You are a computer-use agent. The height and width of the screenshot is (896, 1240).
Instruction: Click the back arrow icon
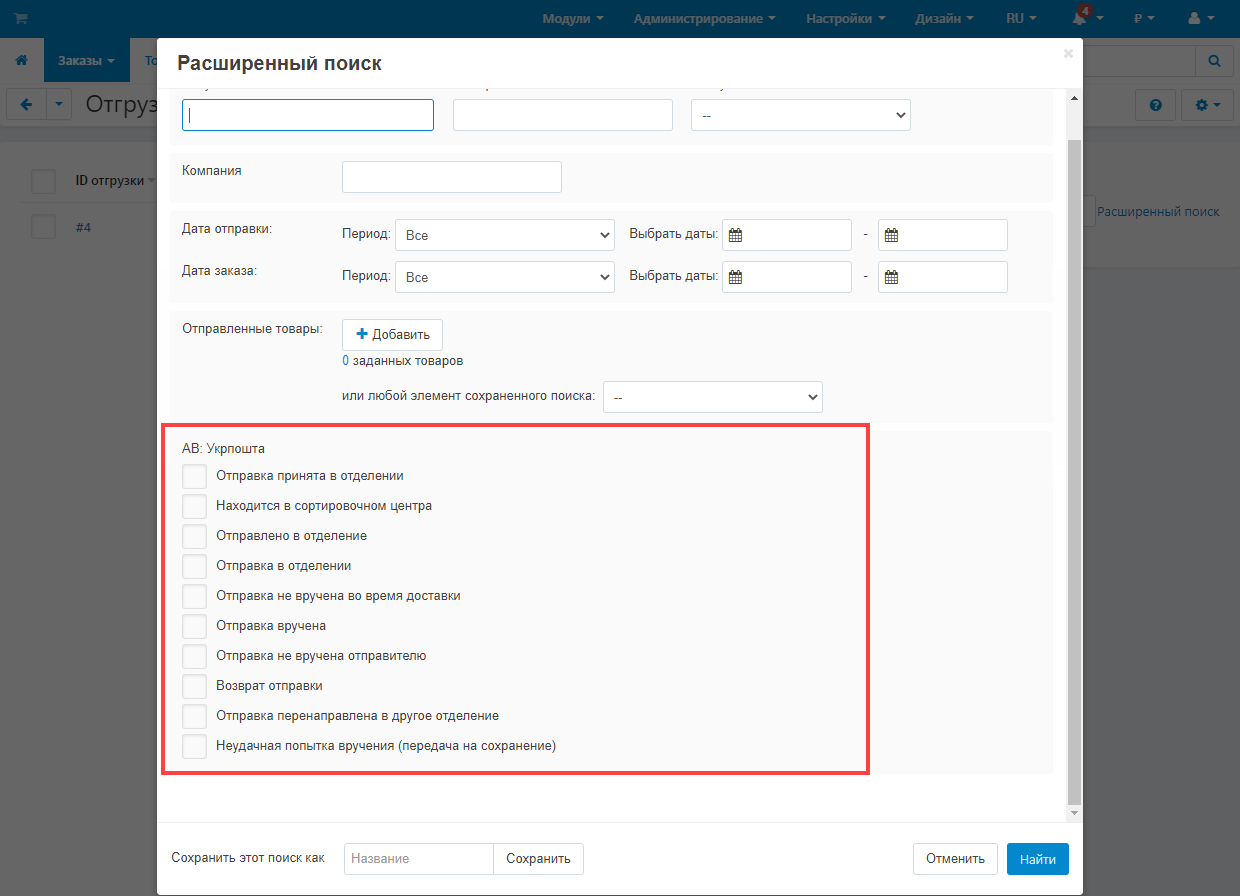click(26, 104)
